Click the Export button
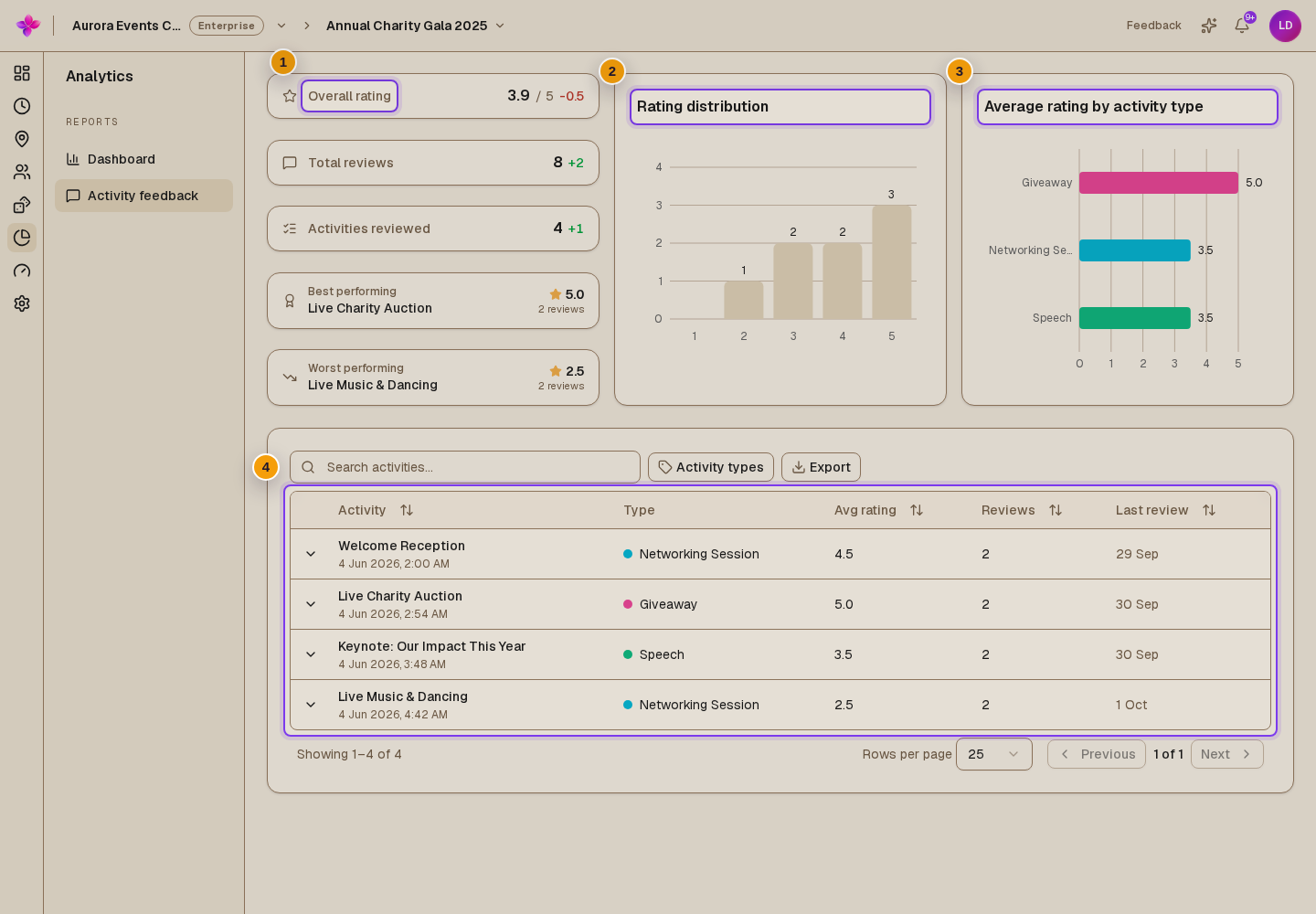 tap(821, 467)
